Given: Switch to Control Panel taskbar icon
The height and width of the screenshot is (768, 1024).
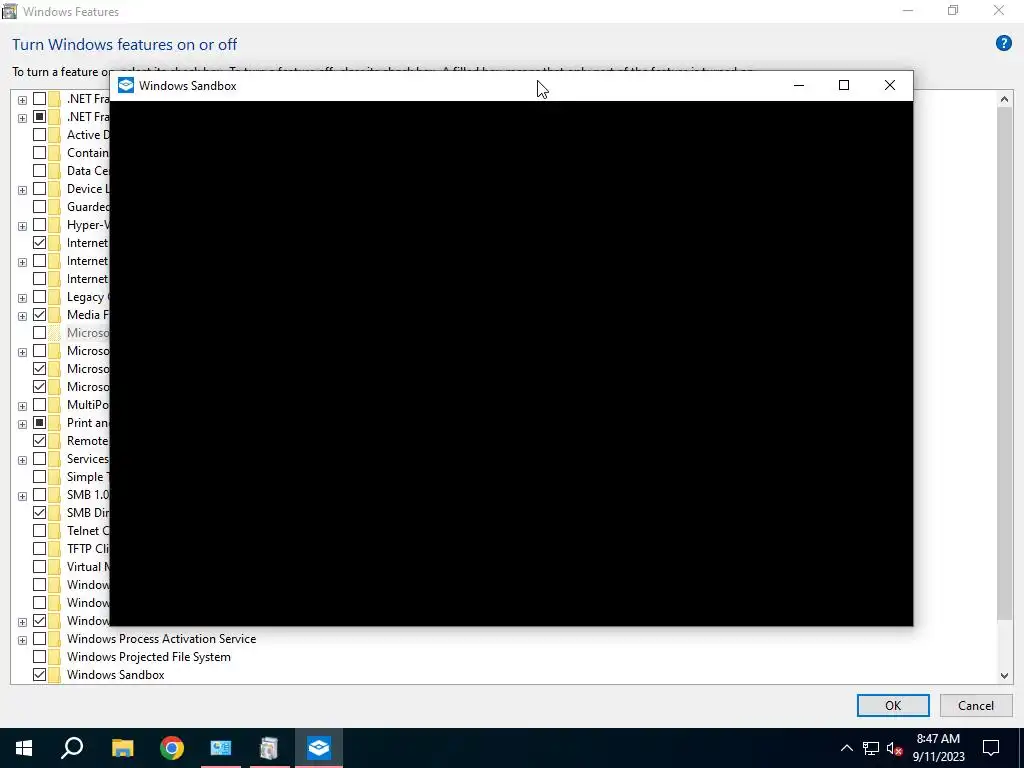Looking at the screenshot, I should pyautogui.click(x=221, y=748).
